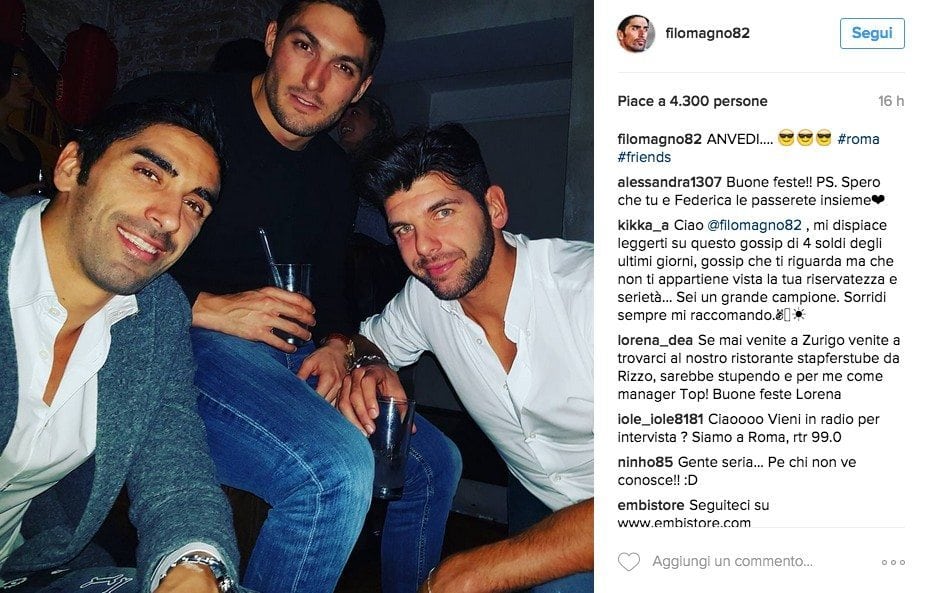Screen dimensions: 925x593
Task: Click the heart like icon
Action: (628, 561)
